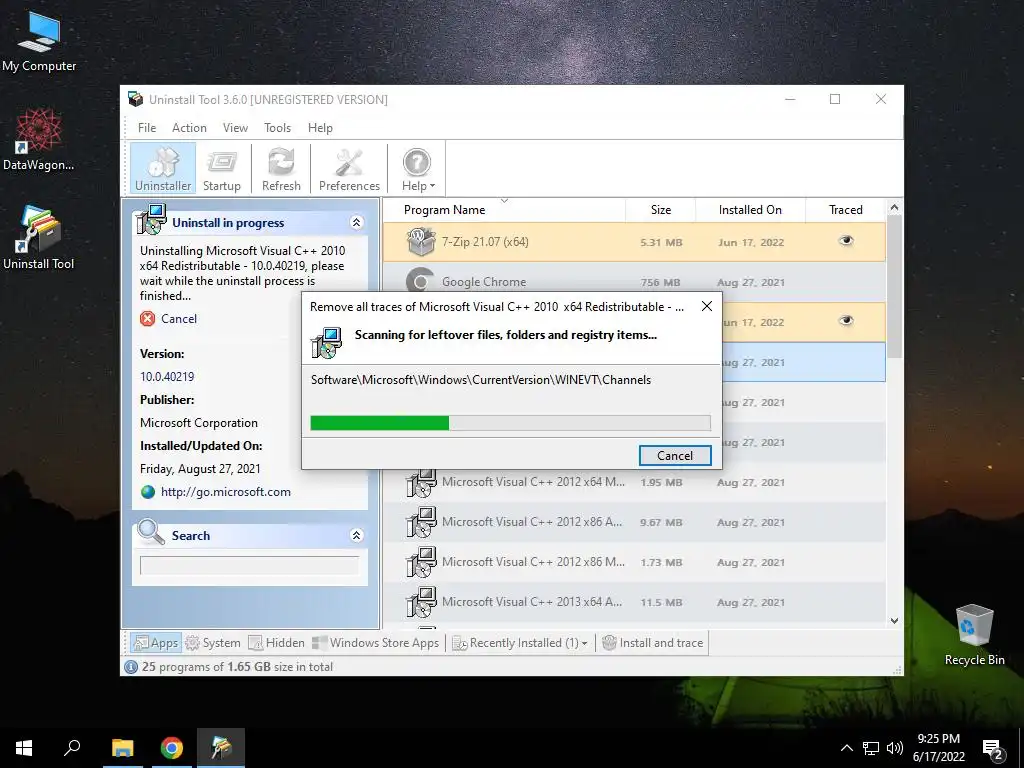Screen dimensions: 1024x768
Task: Click the icon of Visual C++ 2012 x86 A...
Action: [421, 522]
